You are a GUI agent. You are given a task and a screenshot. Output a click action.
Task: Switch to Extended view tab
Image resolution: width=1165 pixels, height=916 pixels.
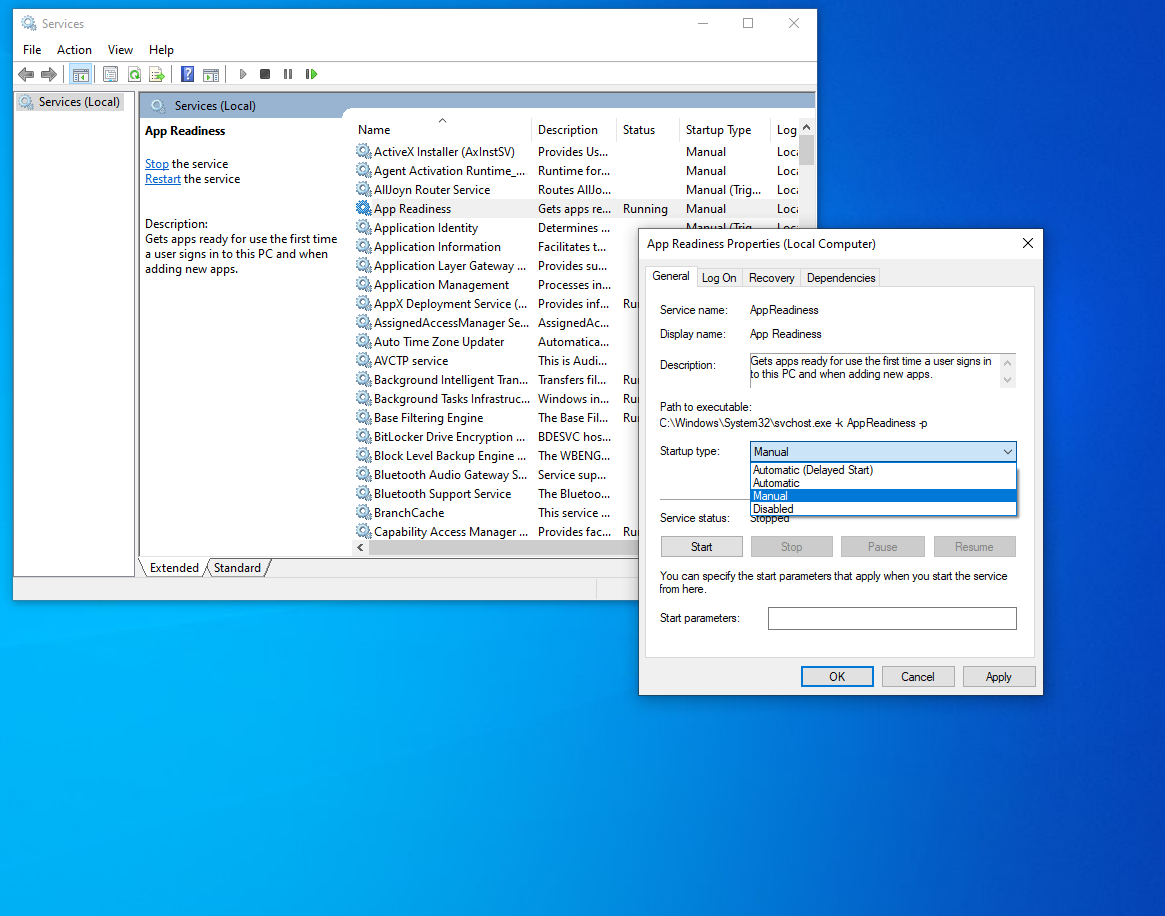coord(175,568)
